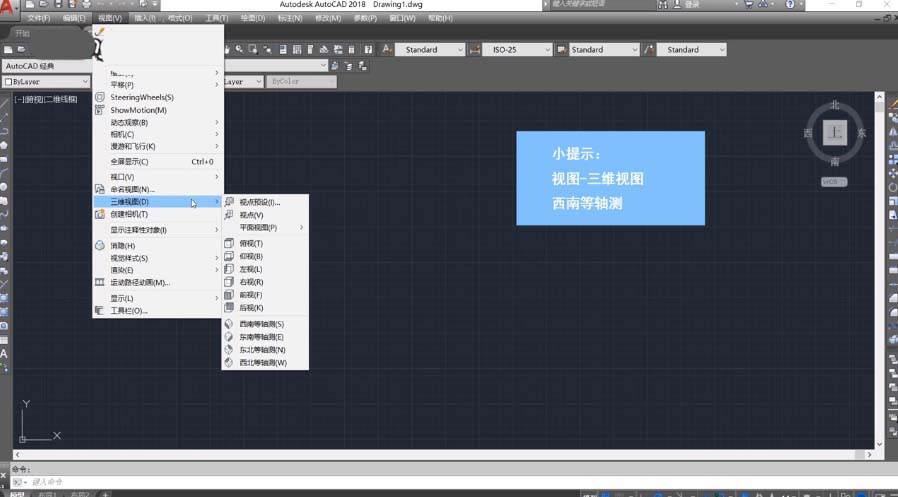Click the red AutoCAD application button
This screenshot has width=898, height=497.
pos(9,7)
